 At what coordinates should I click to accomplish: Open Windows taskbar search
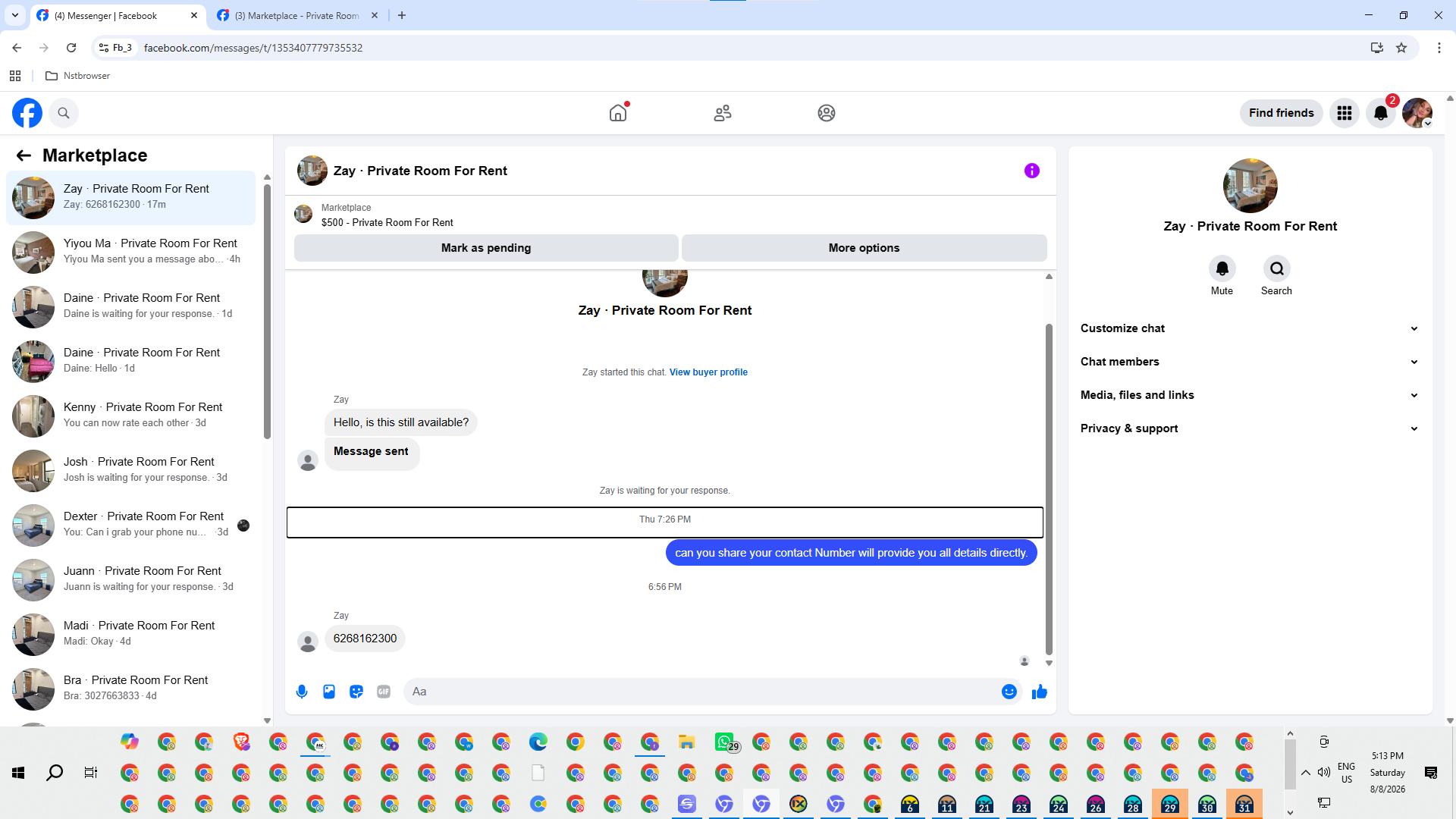click(55, 773)
